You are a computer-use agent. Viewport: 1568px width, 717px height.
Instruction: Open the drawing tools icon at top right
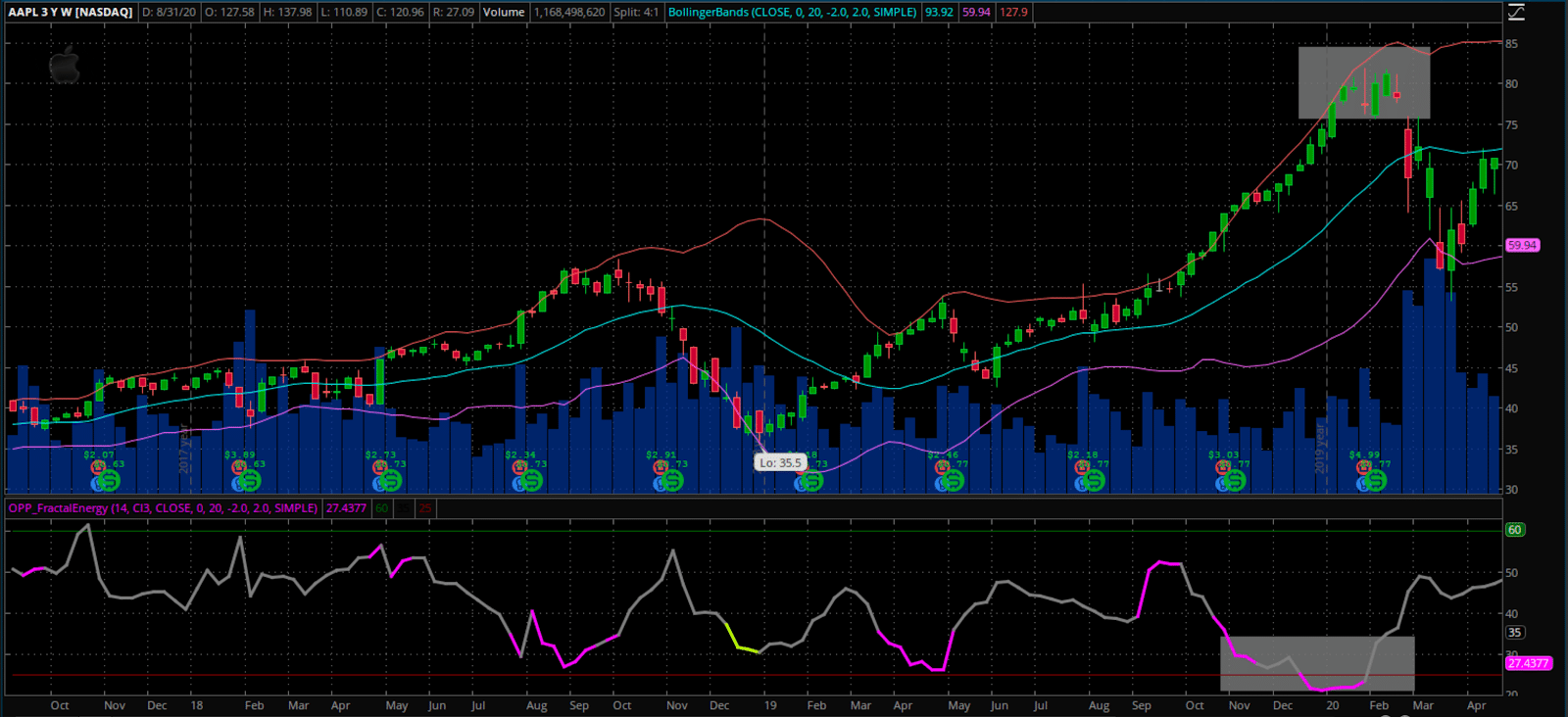point(1516,12)
